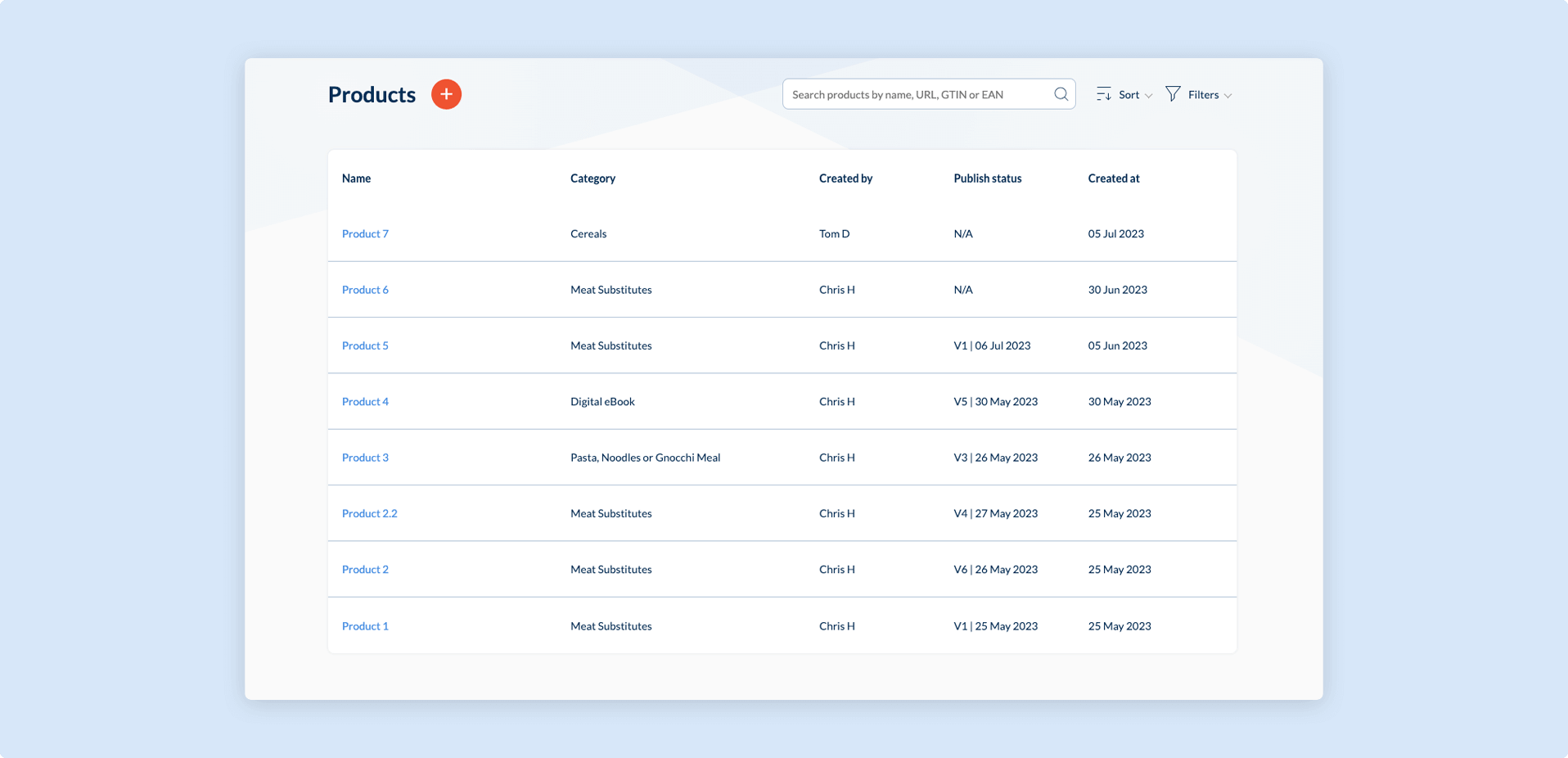Open the Product 3 link

(365, 458)
